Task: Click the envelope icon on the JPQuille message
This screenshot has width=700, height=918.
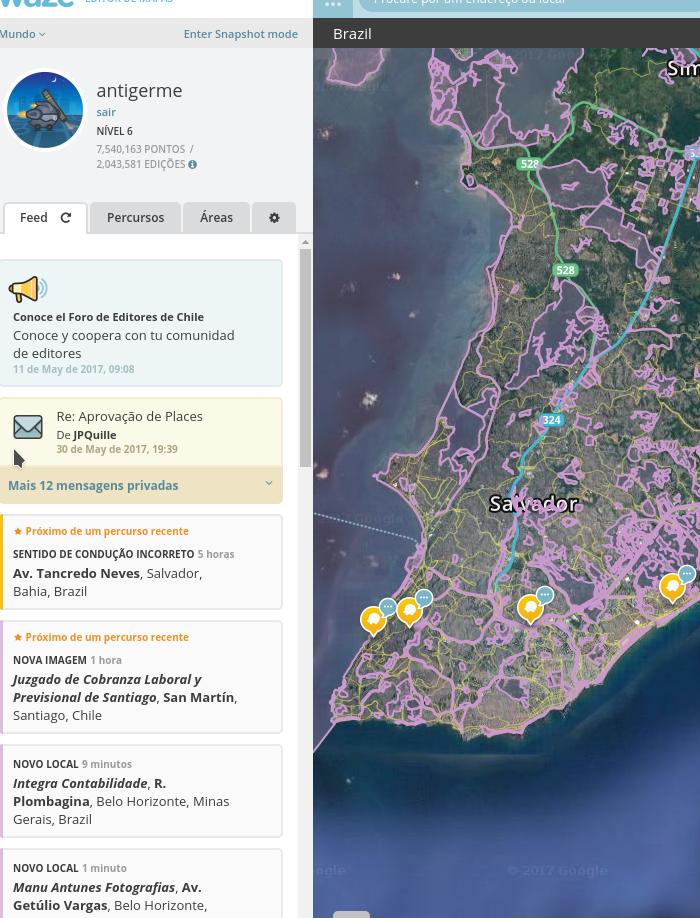Action: pyautogui.click(x=28, y=428)
